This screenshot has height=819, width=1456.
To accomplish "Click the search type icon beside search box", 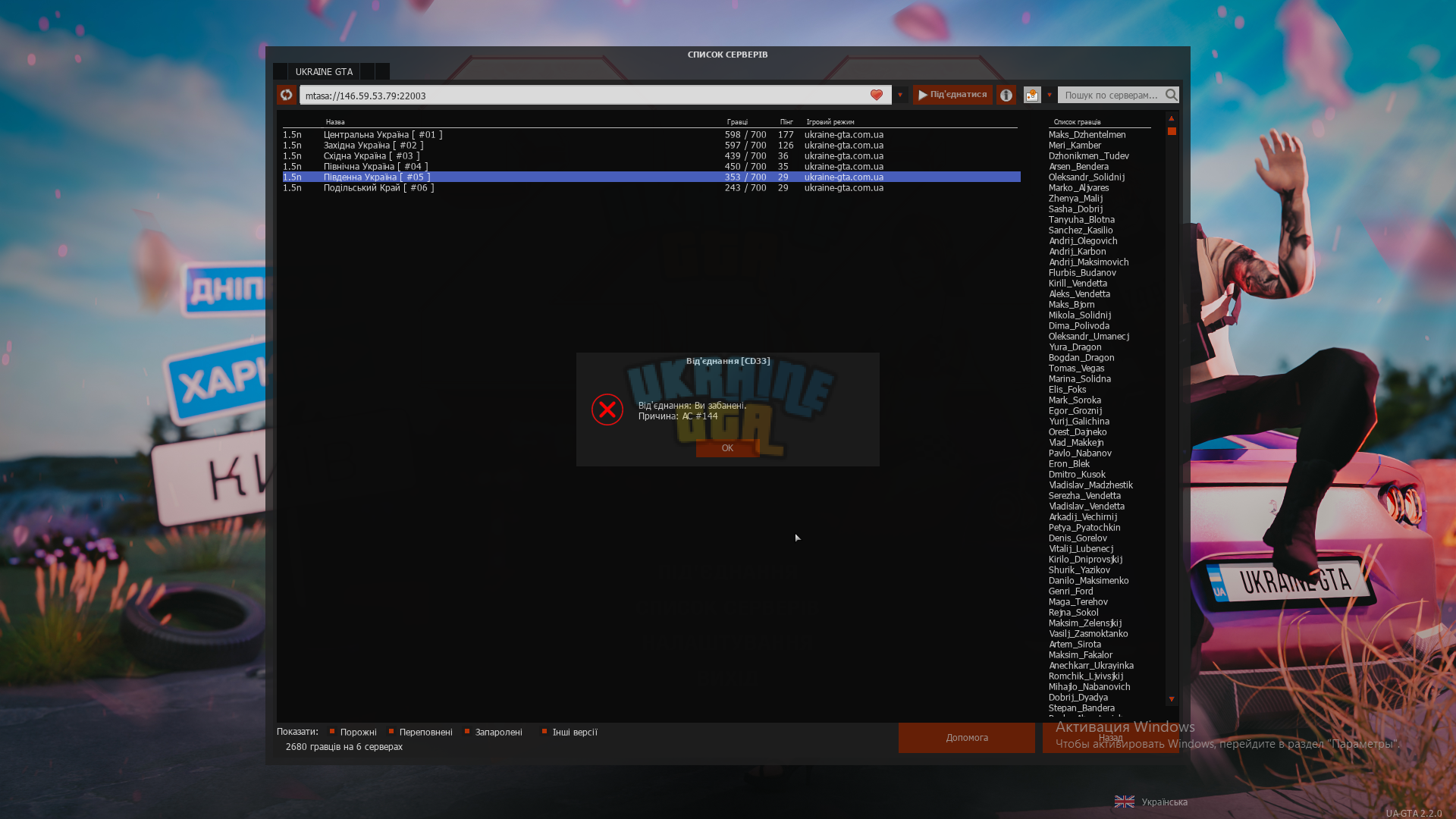I will [x=1032, y=95].
